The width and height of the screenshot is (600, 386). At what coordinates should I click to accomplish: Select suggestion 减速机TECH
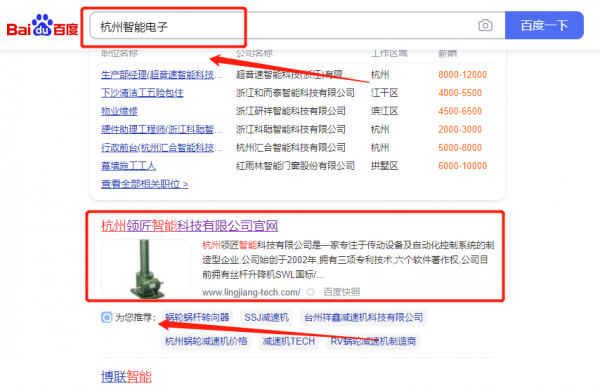point(289,341)
